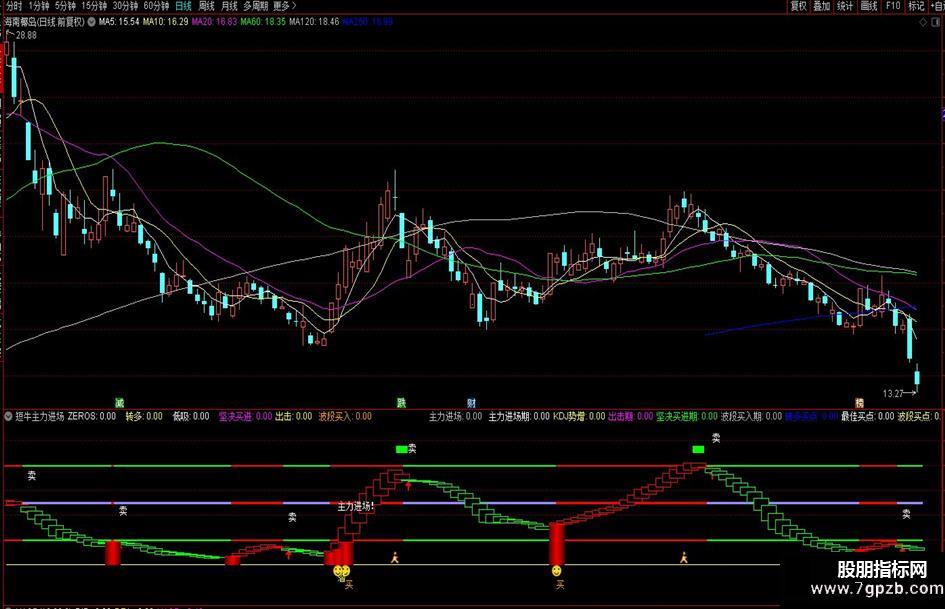The width and height of the screenshot is (945, 609).
Task: Click the 短牛主力进场 indicator name
Action: pyautogui.click(x=39, y=416)
